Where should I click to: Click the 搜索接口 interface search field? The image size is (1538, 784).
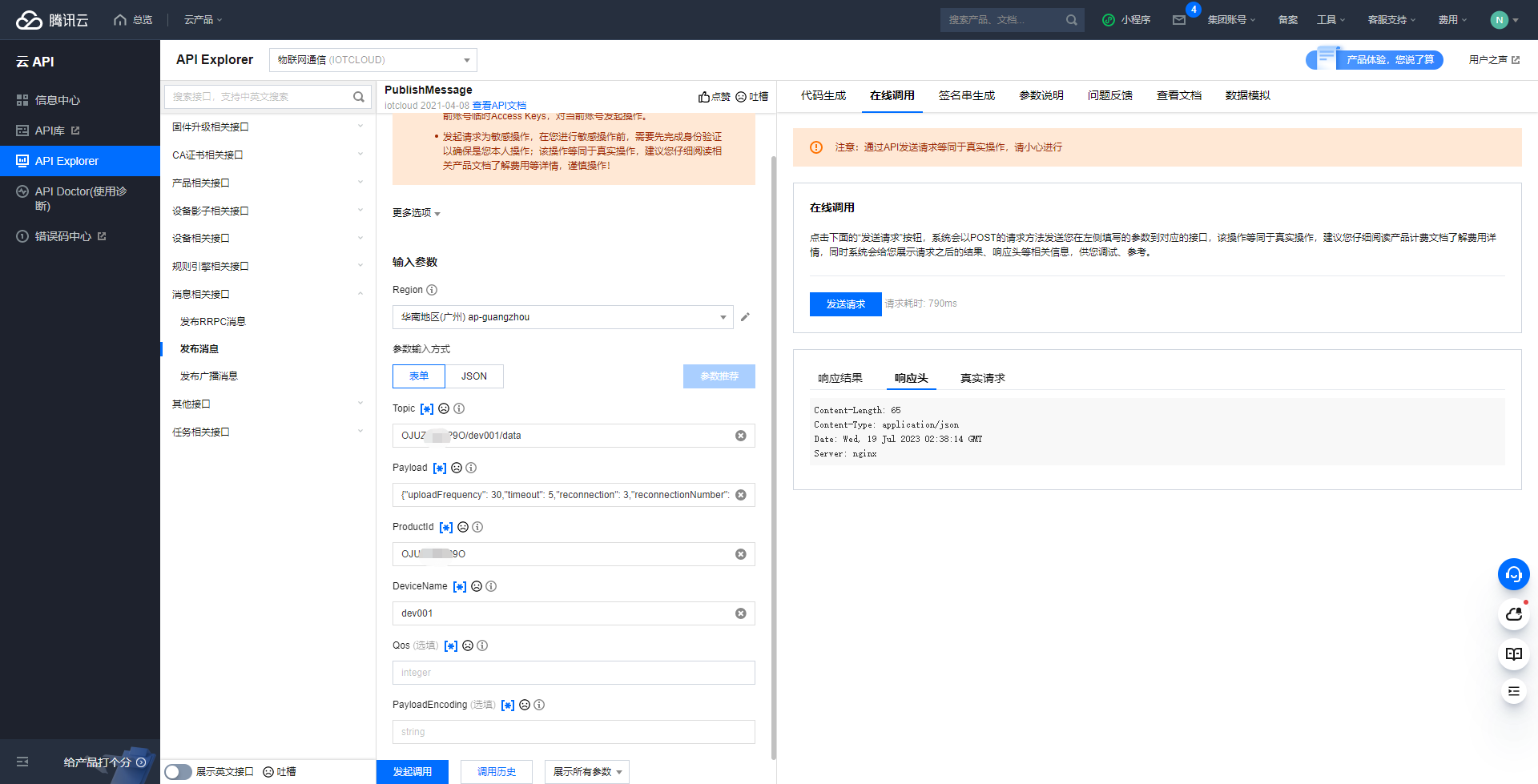tap(268, 97)
